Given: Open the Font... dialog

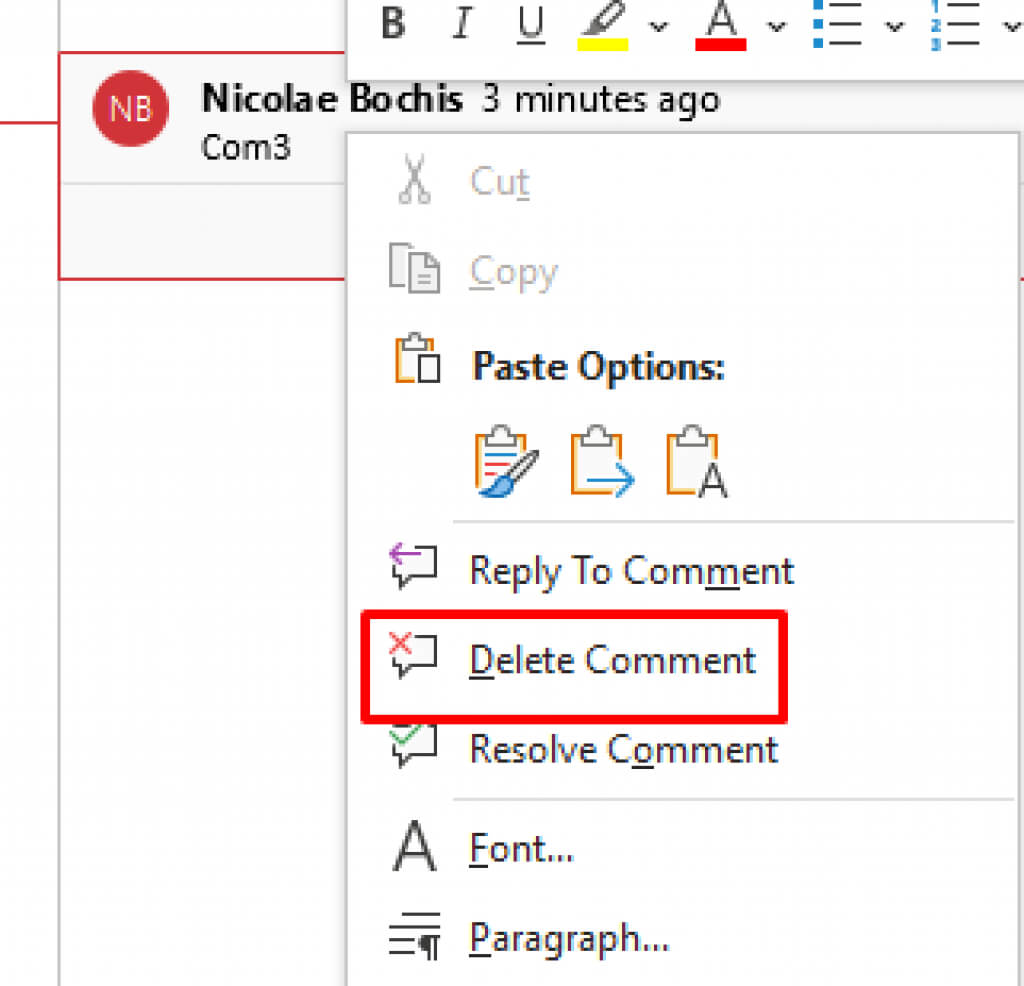Looking at the screenshot, I should point(521,850).
